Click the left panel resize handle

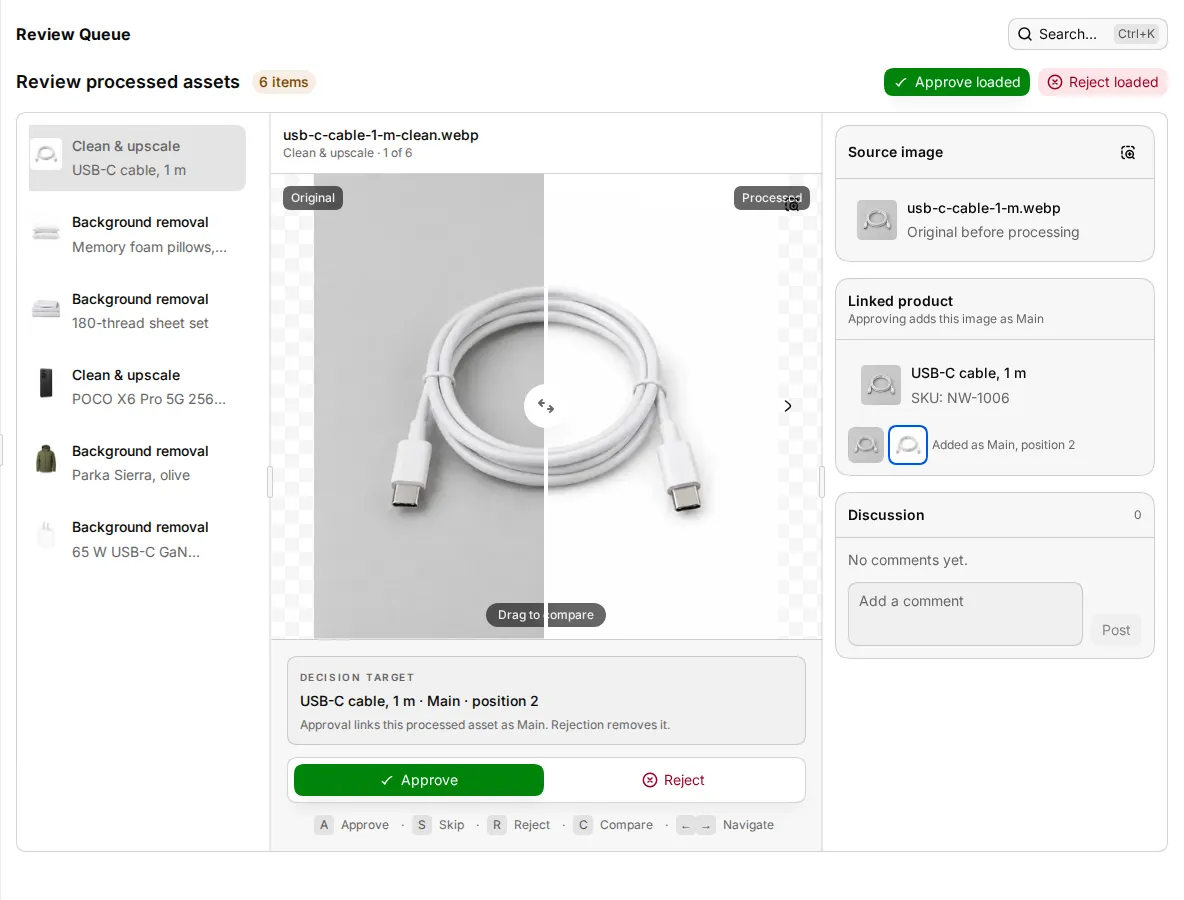coord(270,482)
